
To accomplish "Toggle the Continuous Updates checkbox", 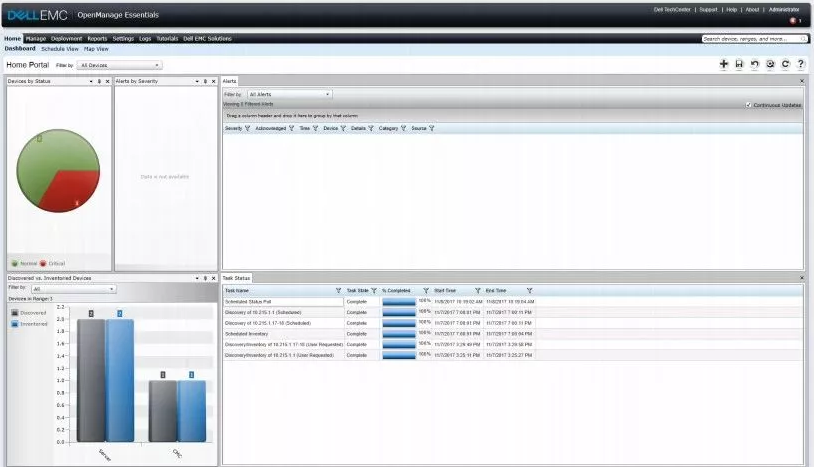I will [748, 105].
